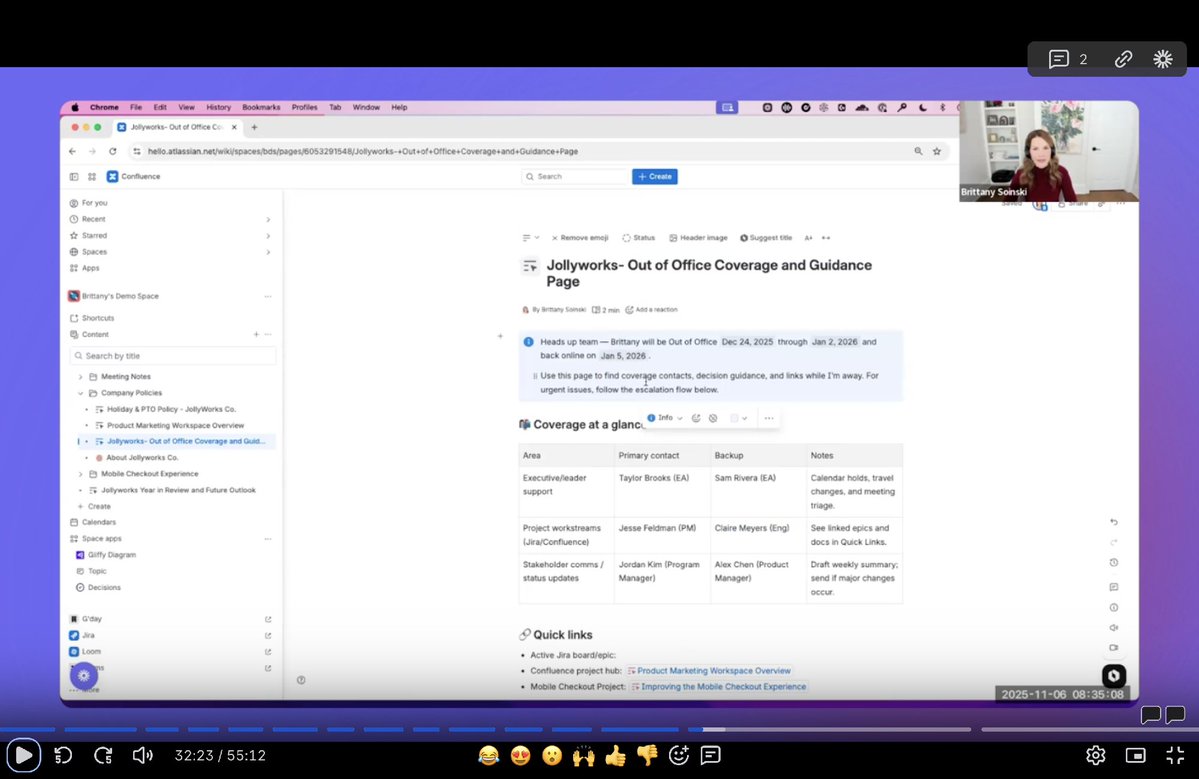
Task: Expand the Mobile Checkout Experience folder
Action: point(80,474)
